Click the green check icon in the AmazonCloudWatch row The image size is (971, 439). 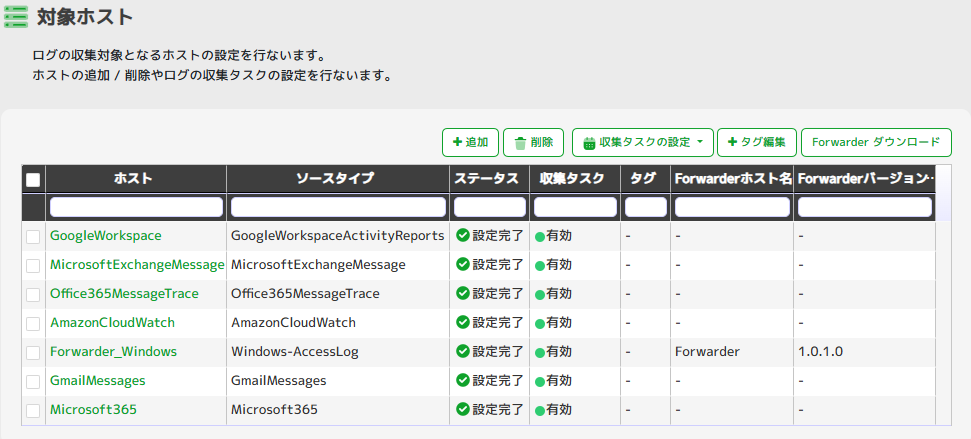pos(463,322)
